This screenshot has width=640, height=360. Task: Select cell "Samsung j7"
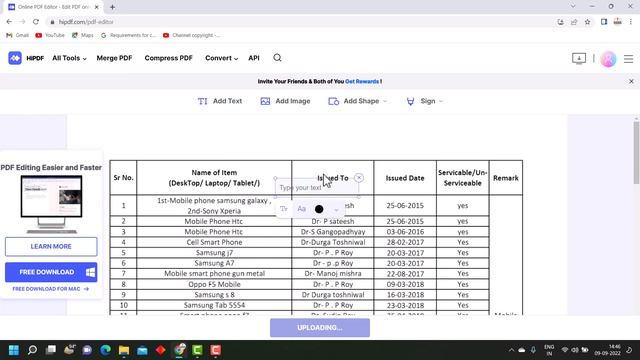pyautogui.click(x=214, y=253)
